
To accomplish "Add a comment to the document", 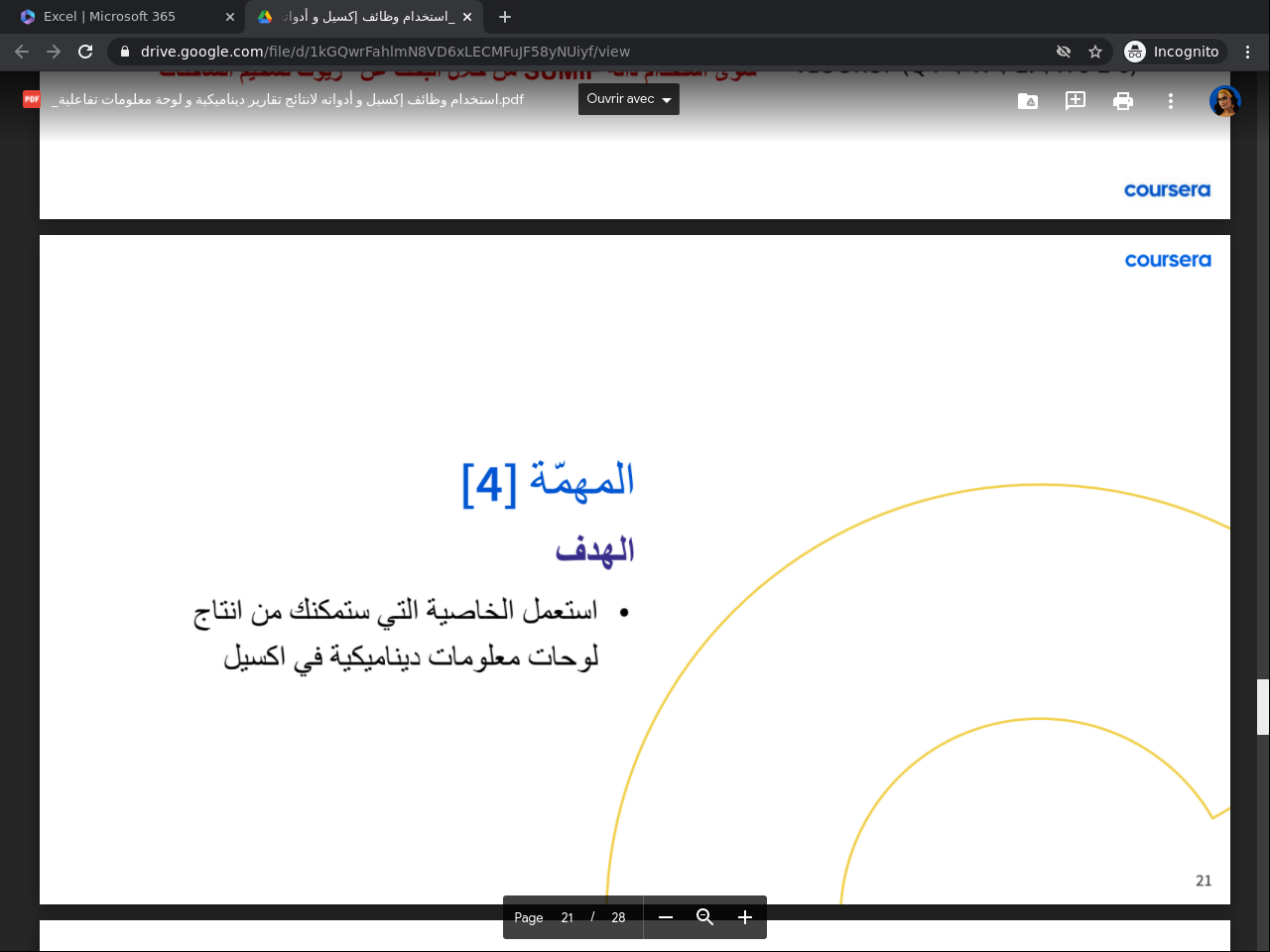I will coord(1076,101).
